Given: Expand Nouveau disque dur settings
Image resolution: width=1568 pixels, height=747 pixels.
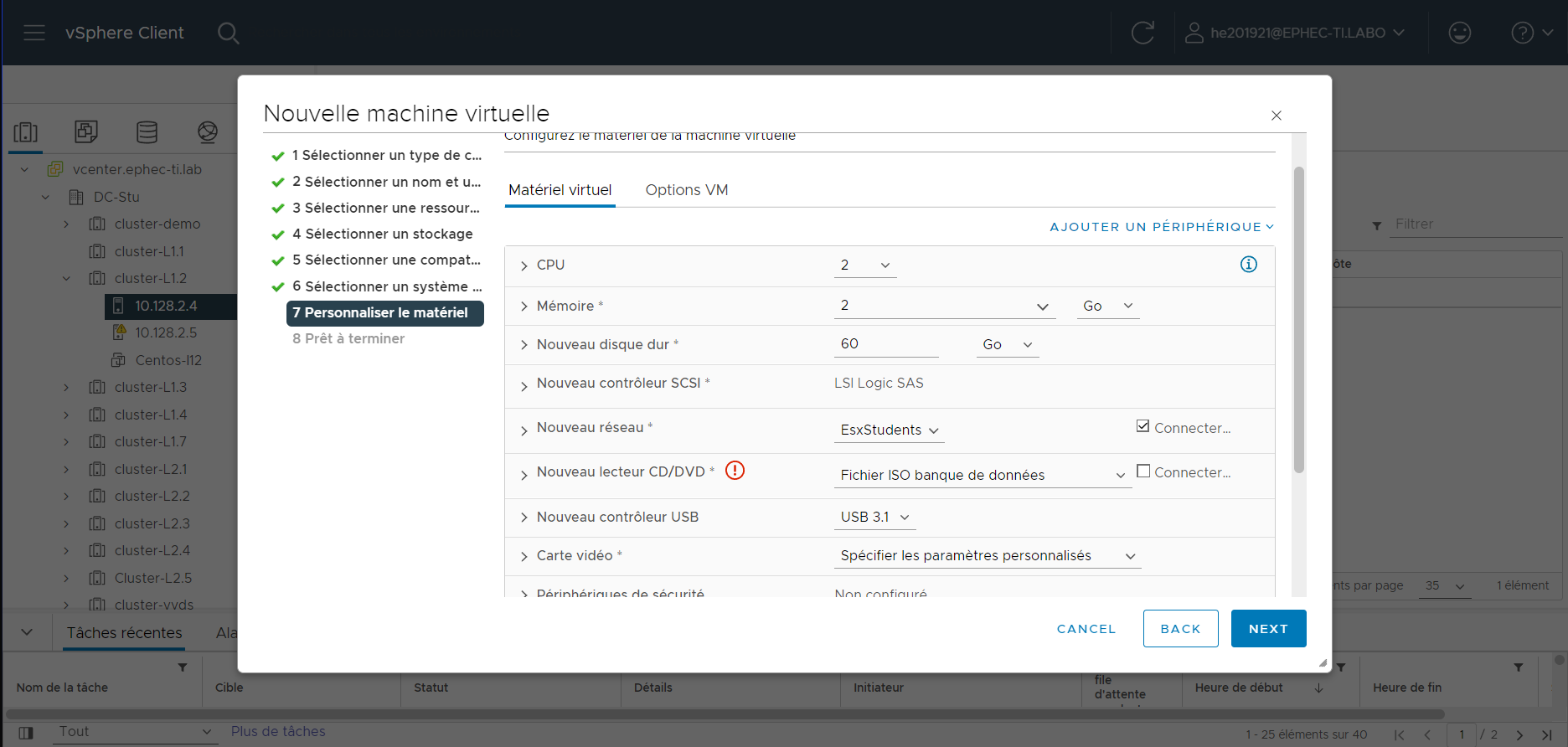Looking at the screenshot, I should point(524,345).
